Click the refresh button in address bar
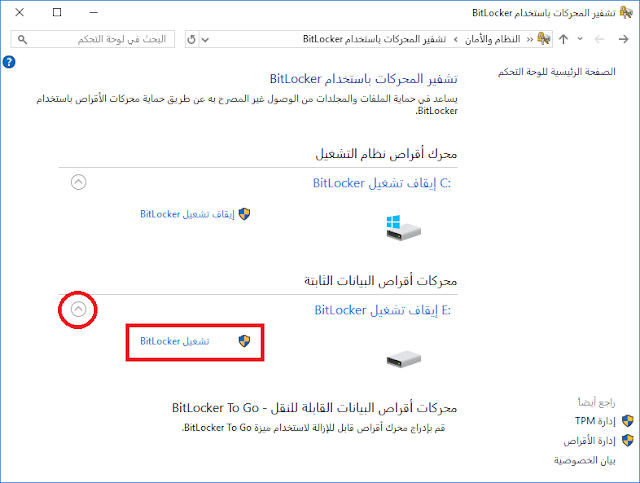This screenshot has width=640, height=483. [x=191, y=39]
